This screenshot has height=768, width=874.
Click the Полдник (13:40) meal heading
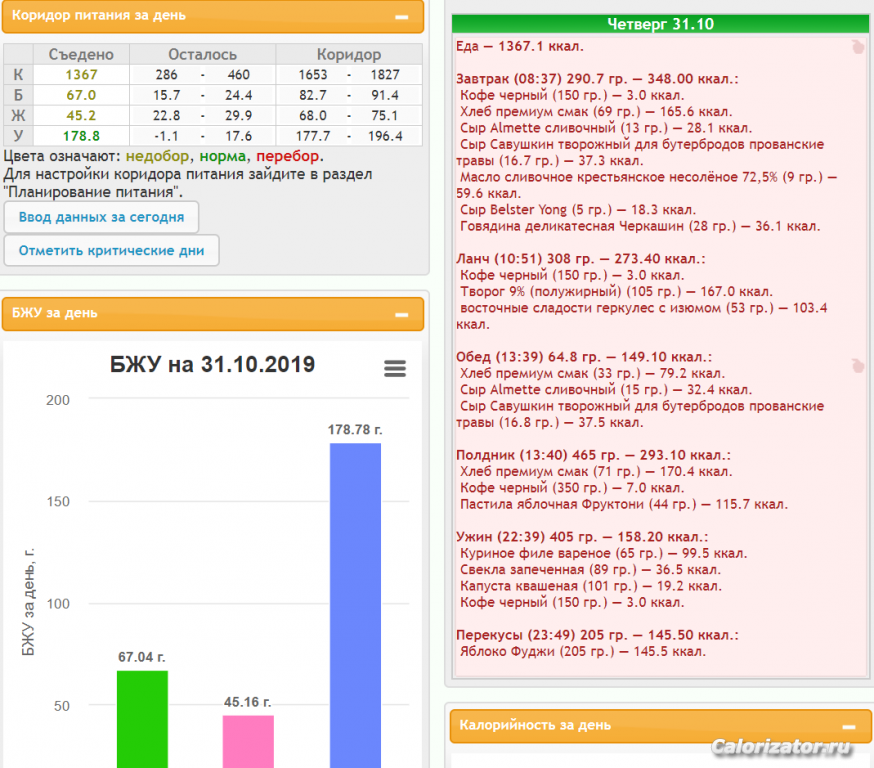pyautogui.click(x=593, y=455)
